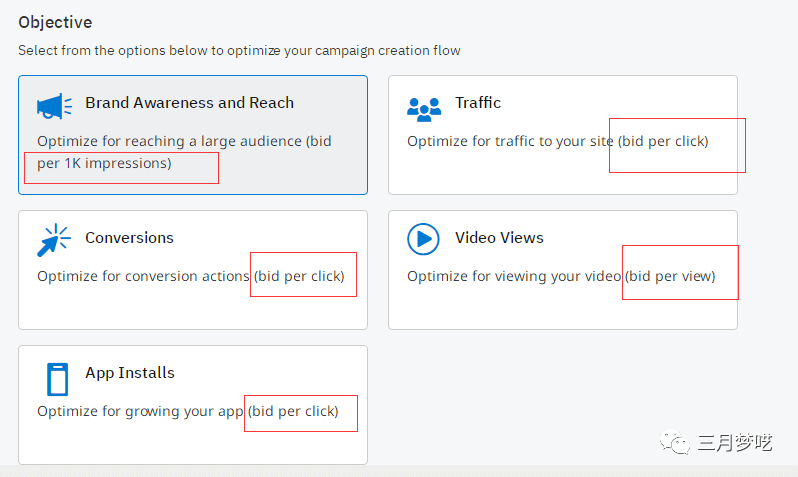The width and height of the screenshot is (798, 477).
Task: Click the Video Views play icon
Action: (424, 239)
